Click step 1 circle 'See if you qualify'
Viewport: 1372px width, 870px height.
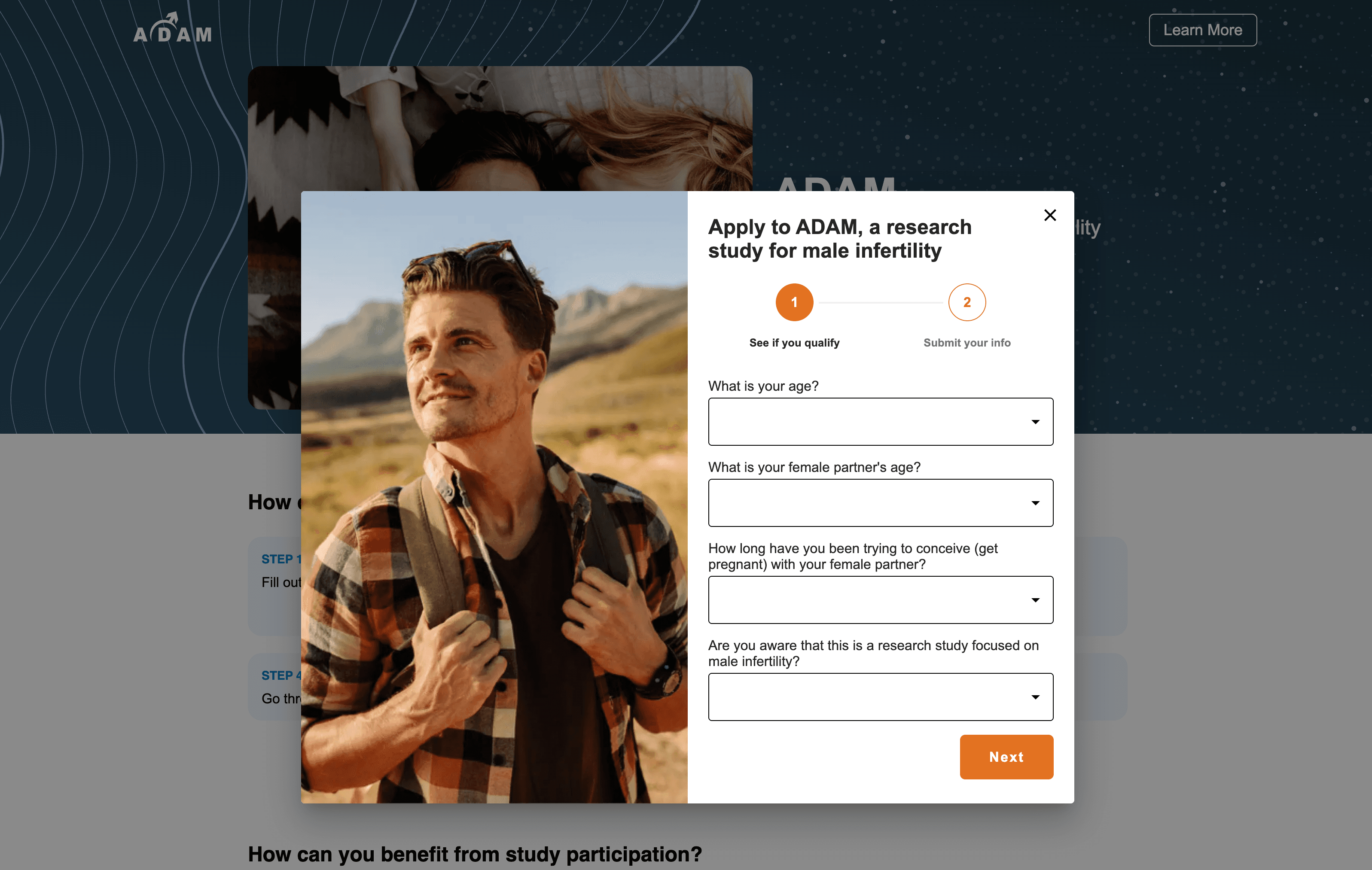(x=794, y=303)
